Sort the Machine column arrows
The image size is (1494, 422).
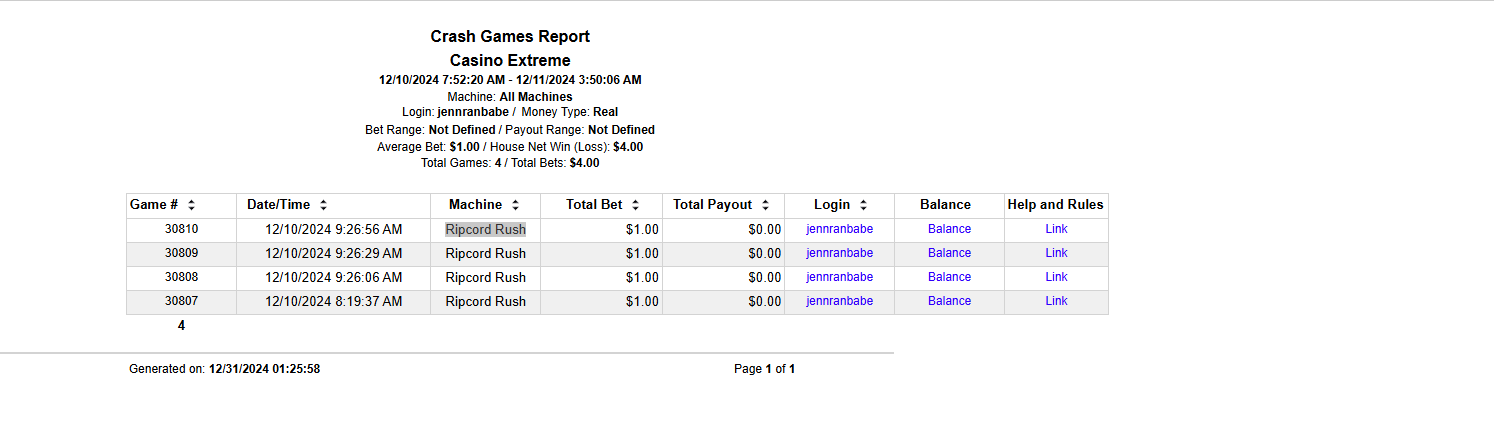(515, 205)
